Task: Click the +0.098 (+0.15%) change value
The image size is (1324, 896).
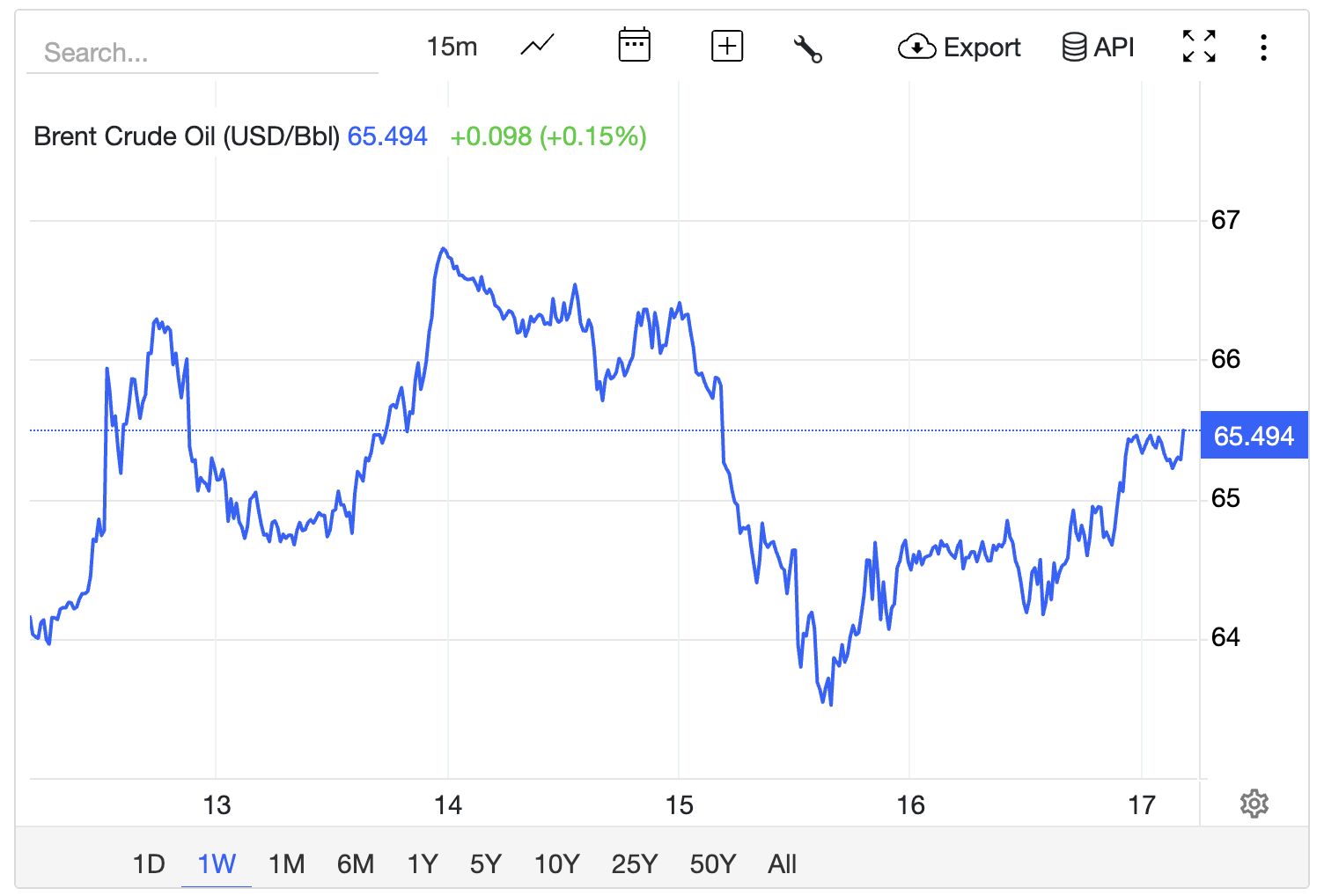Action: 548,136
